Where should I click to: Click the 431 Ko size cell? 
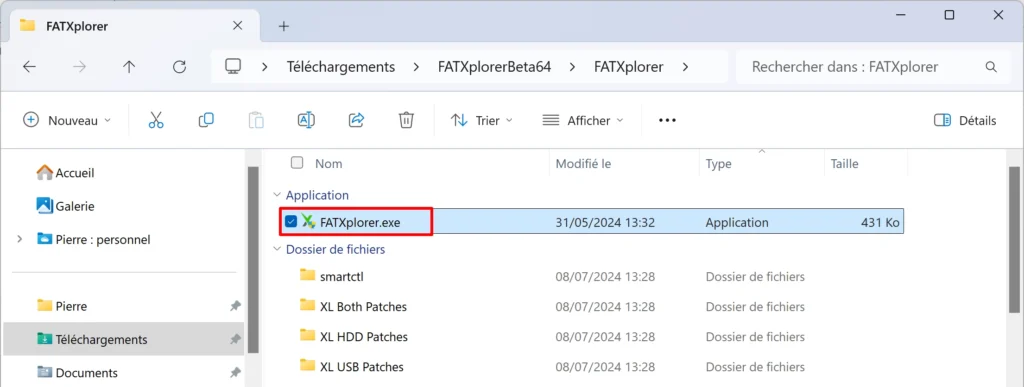coord(880,223)
